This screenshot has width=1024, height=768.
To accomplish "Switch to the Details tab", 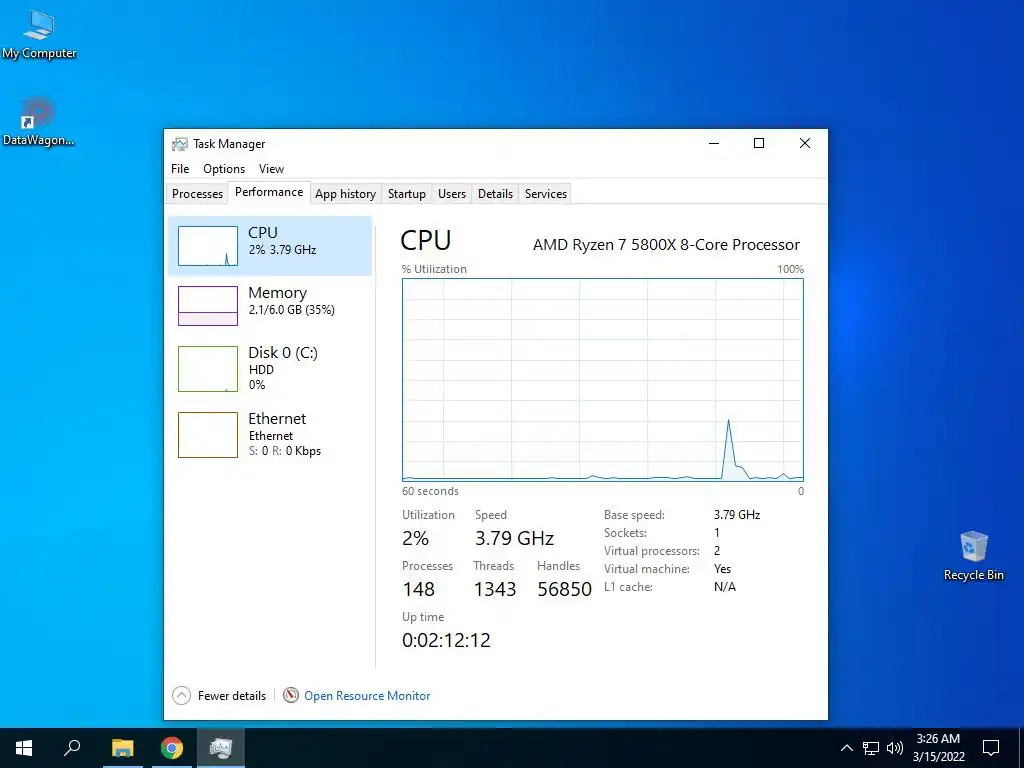I will tap(495, 194).
